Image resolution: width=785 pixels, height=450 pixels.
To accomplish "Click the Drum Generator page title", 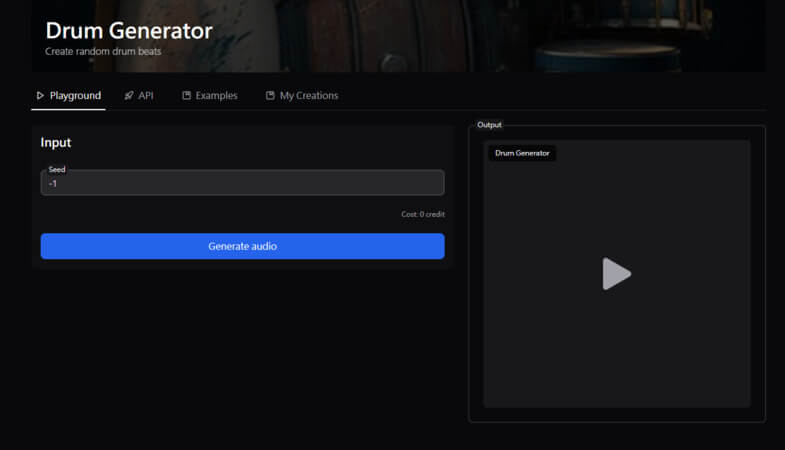I will click(129, 31).
